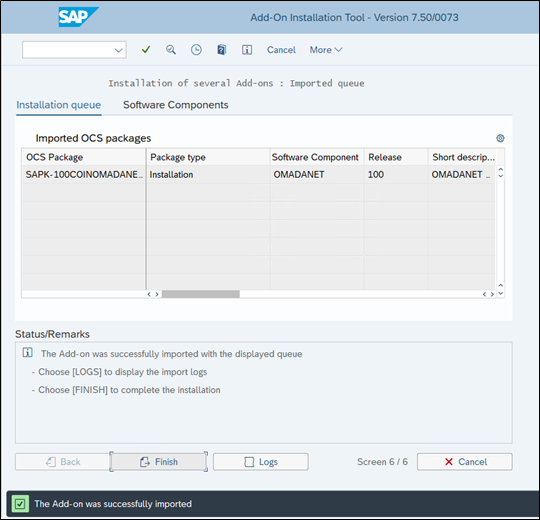Click the Finish button
Screen dimensions: 540x520
(x=159, y=462)
